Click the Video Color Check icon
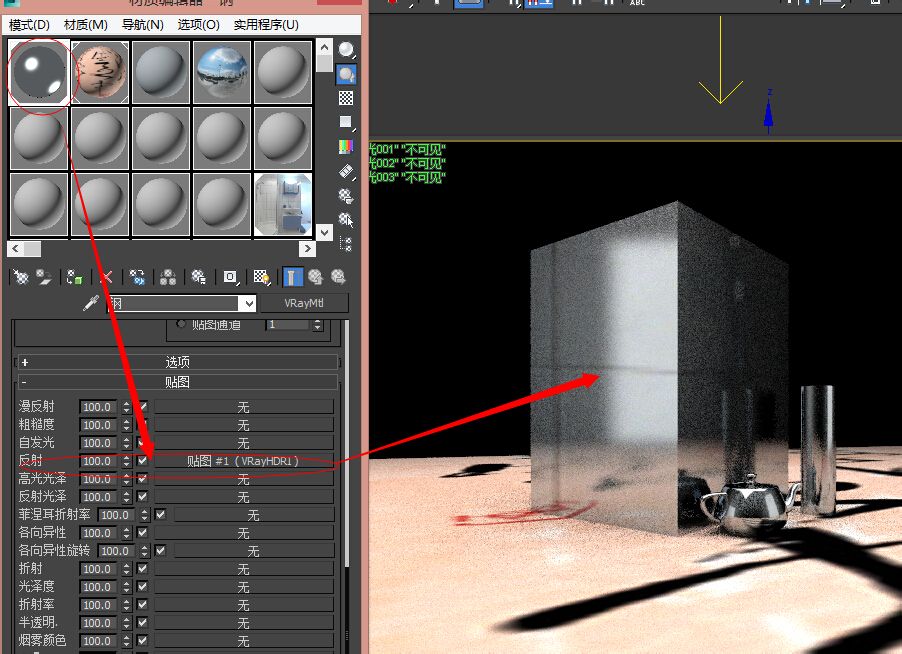The image size is (902, 654). click(x=346, y=147)
